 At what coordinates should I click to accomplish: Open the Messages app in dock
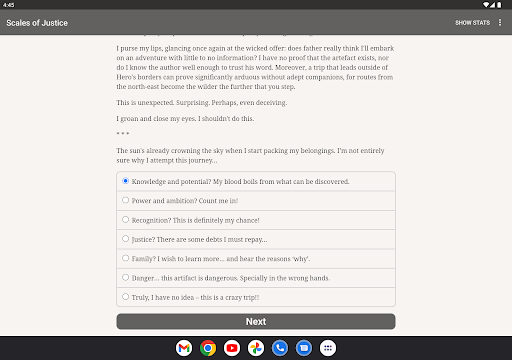point(304,348)
